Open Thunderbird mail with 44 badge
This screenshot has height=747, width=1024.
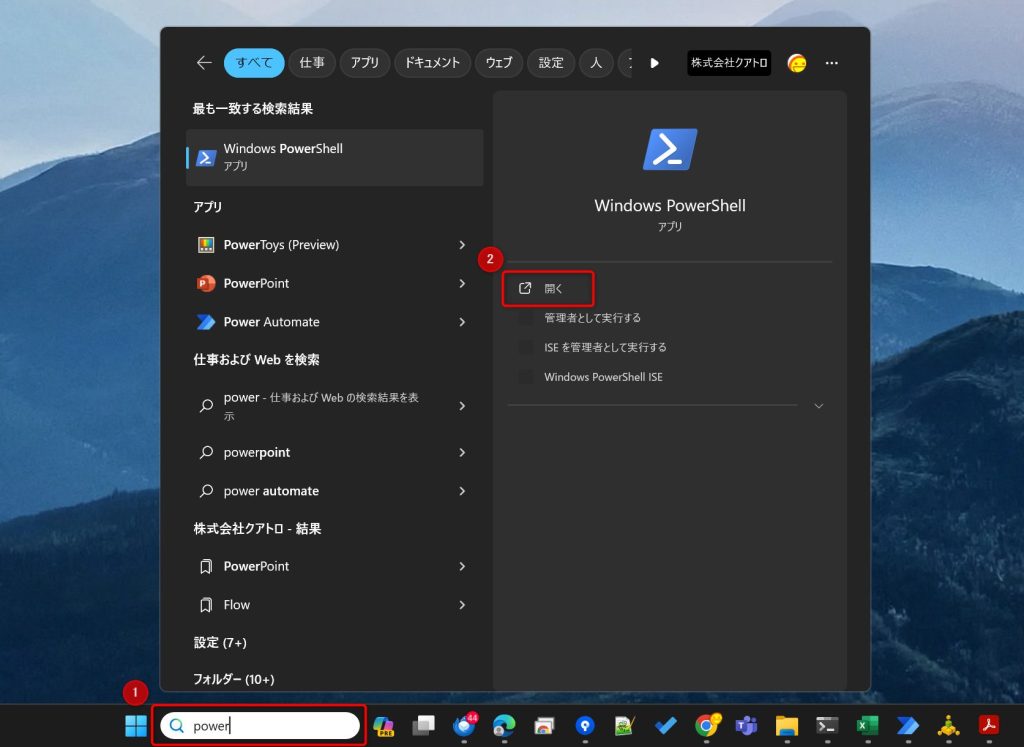click(x=464, y=725)
